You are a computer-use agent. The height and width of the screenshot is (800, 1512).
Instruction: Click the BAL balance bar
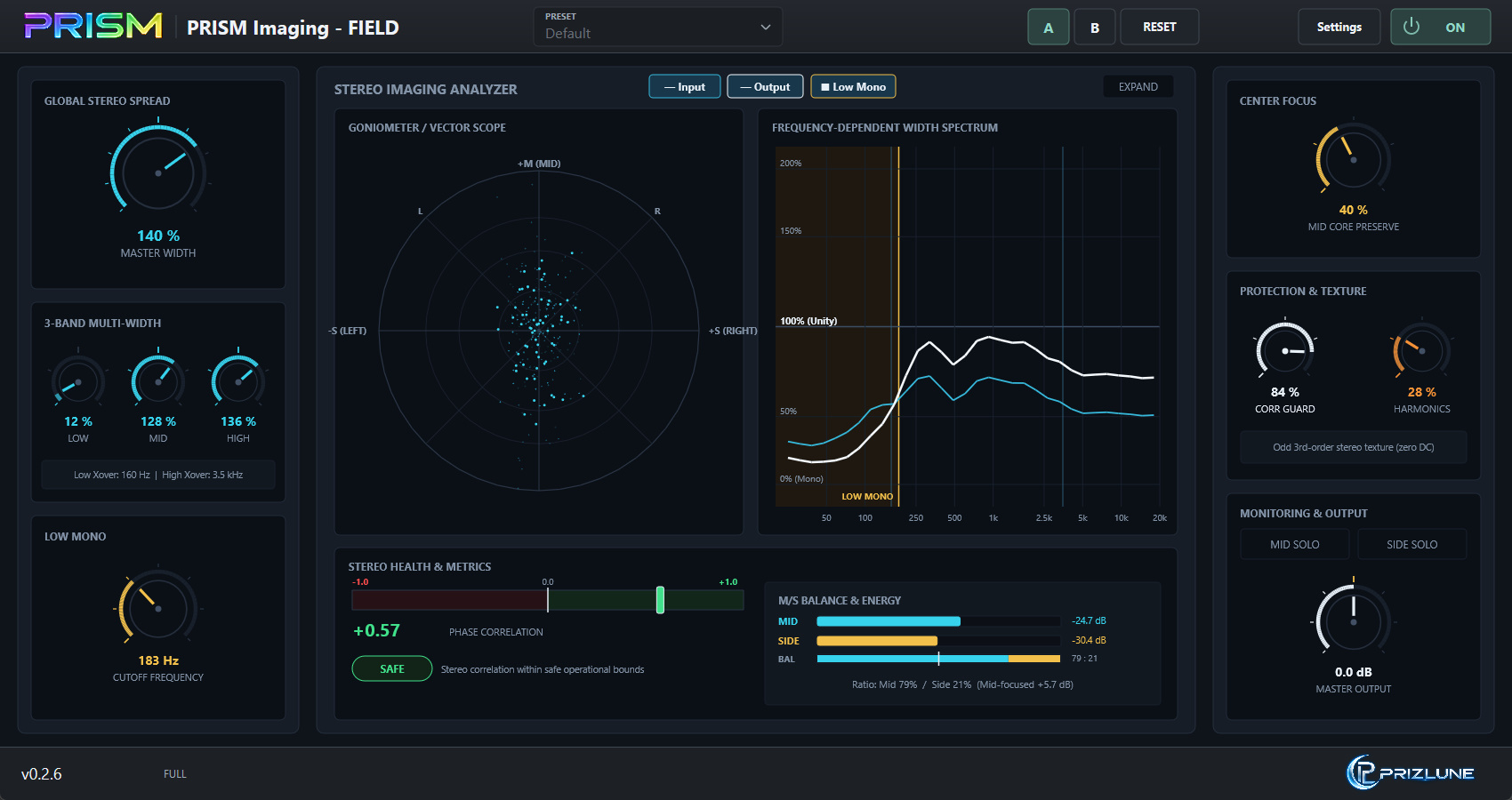(938, 659)
